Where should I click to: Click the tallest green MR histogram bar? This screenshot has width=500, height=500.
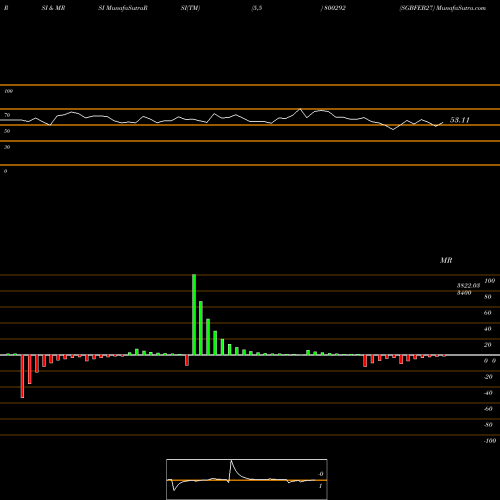click(194, 315)
